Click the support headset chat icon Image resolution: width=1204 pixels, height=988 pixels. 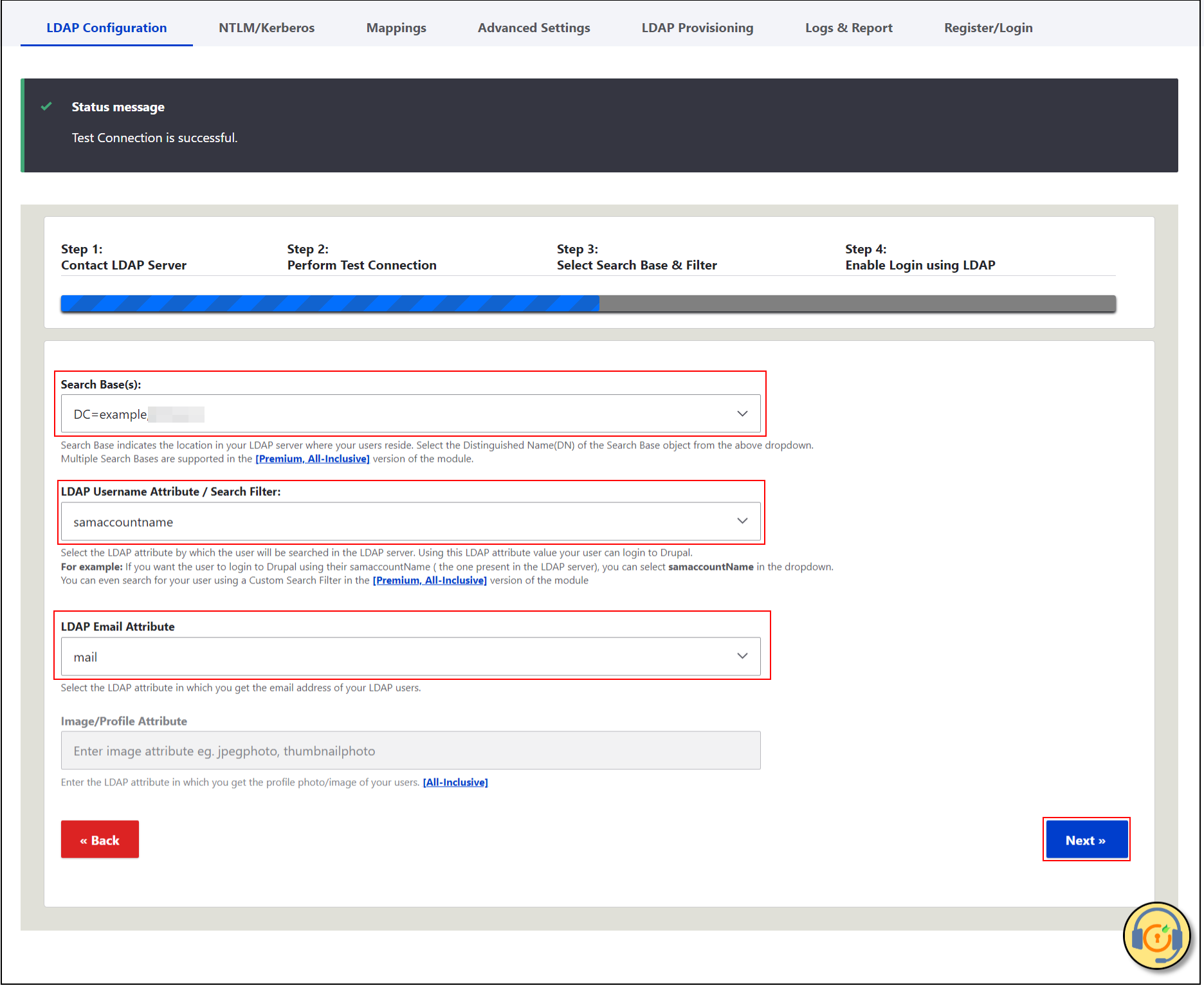click(x=1156, y=937)
